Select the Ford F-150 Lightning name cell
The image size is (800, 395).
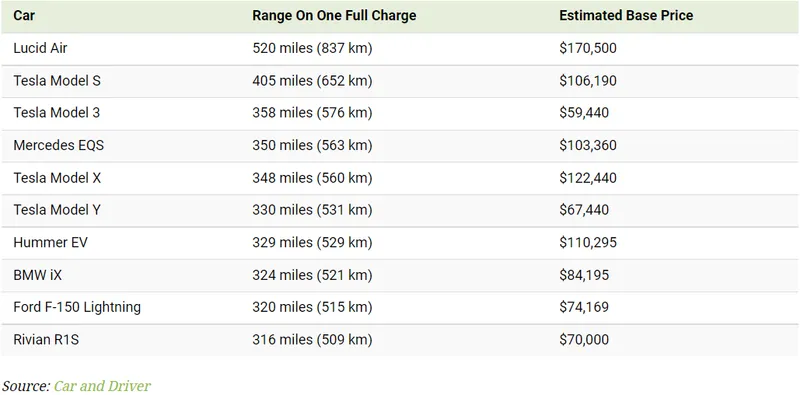pos(77,307)
